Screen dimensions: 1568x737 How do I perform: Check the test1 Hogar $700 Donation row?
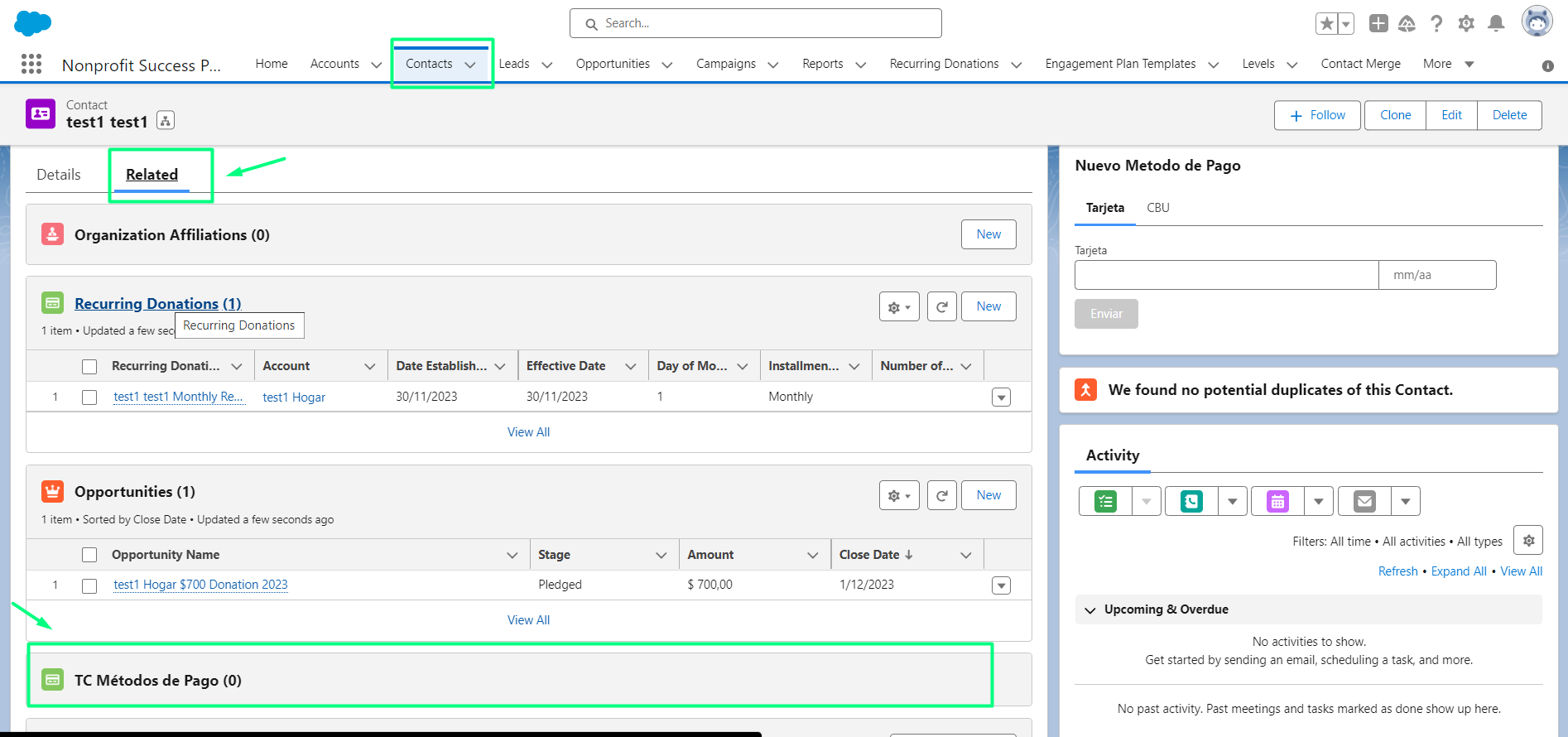[x=89, y=585]
